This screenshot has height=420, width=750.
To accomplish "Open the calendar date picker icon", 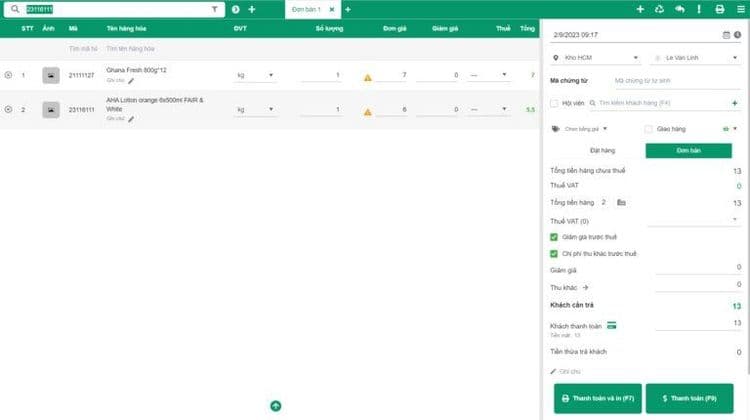I will [726, 35].
